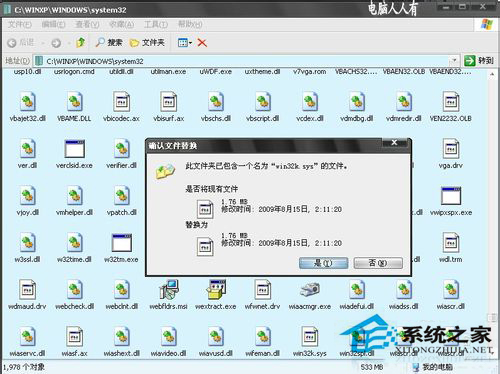Select the vmhelper.dll file icon

pos(74,195)
